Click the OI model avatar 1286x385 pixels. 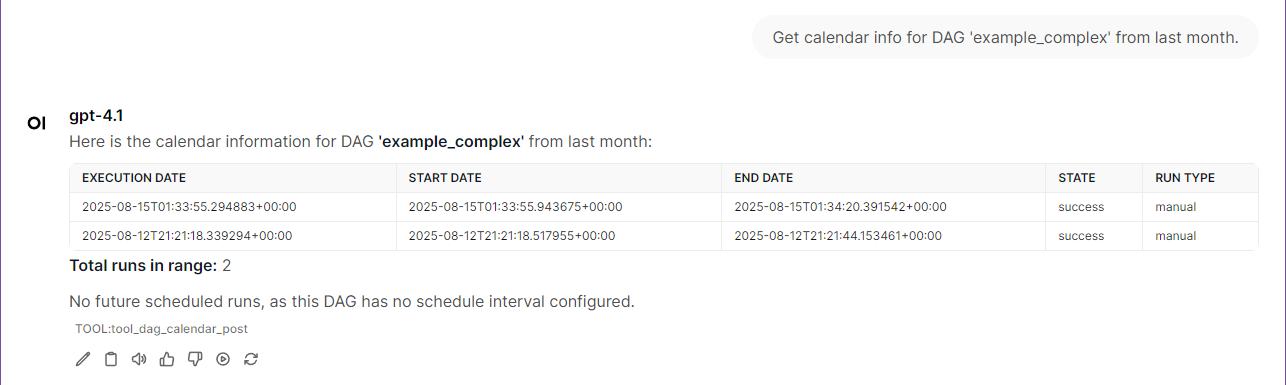click(x=37, y=123)
